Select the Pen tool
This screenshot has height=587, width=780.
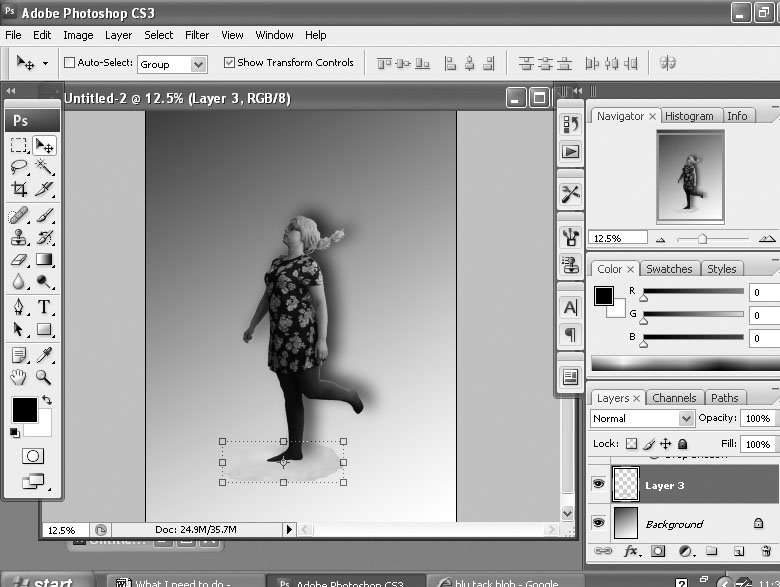click(x=18, y=306)
